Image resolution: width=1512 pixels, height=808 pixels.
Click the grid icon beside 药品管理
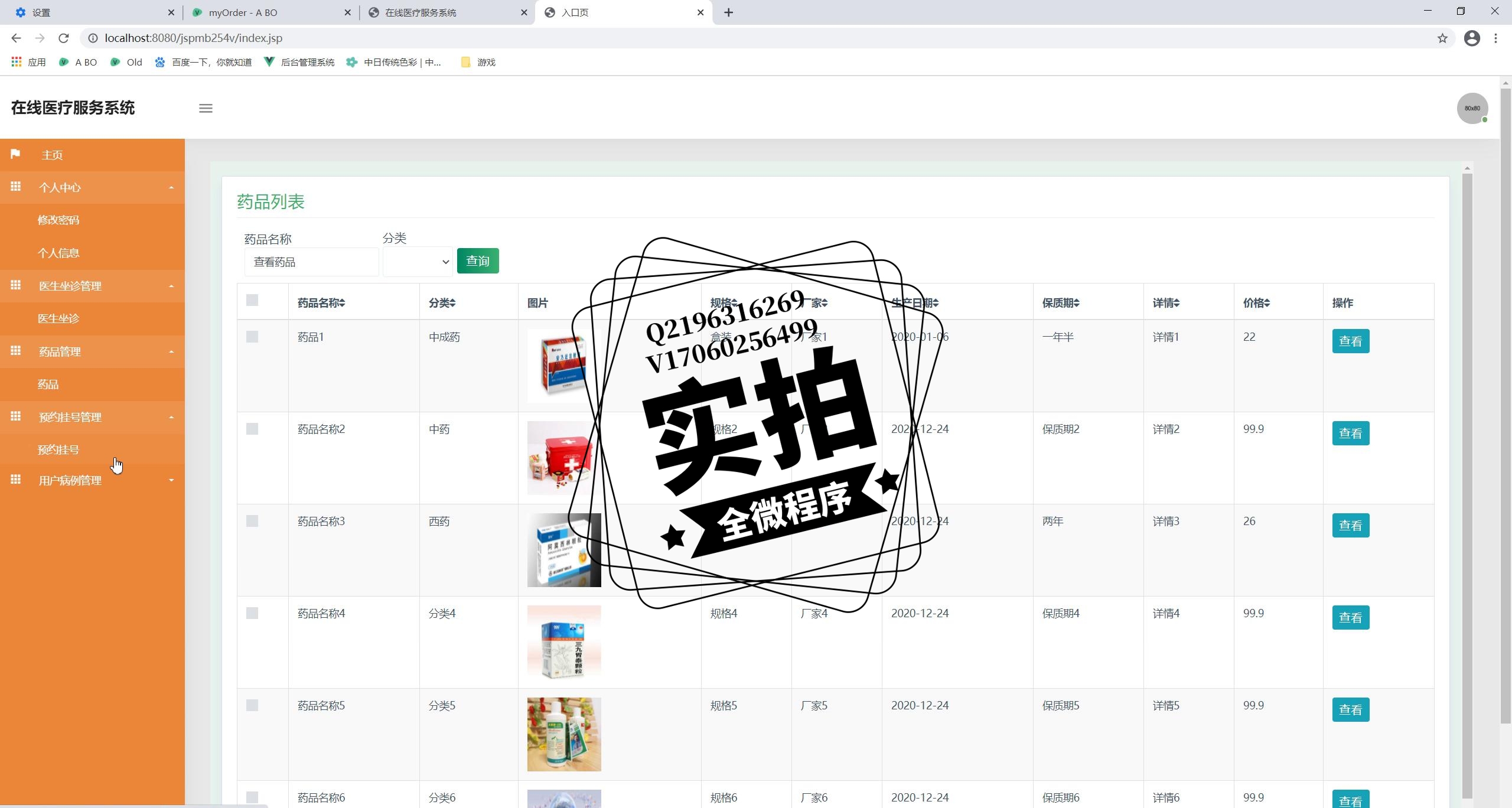point(16,351)
